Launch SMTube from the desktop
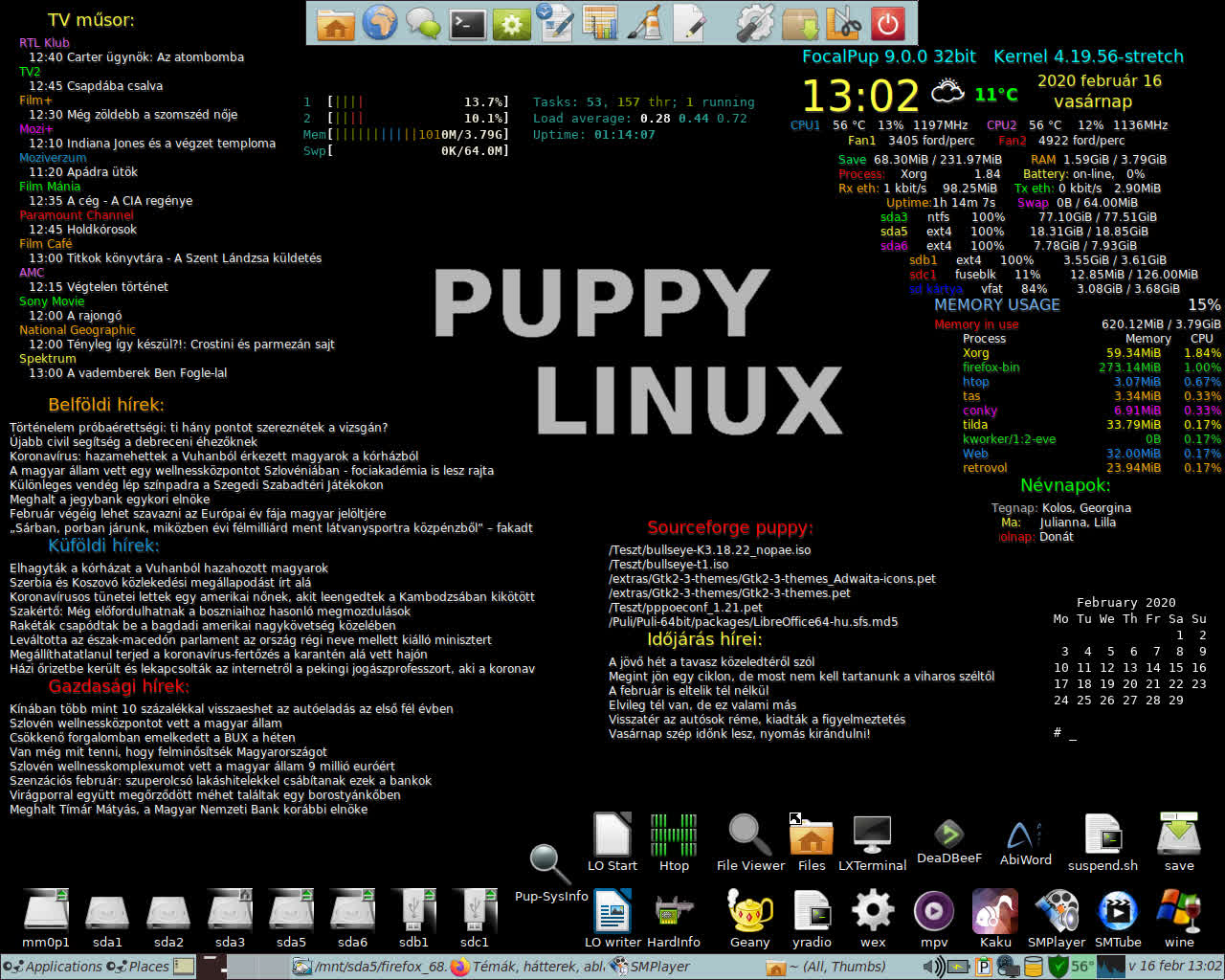This screenshot has height=980, width=1225. tap(1118, 920)
